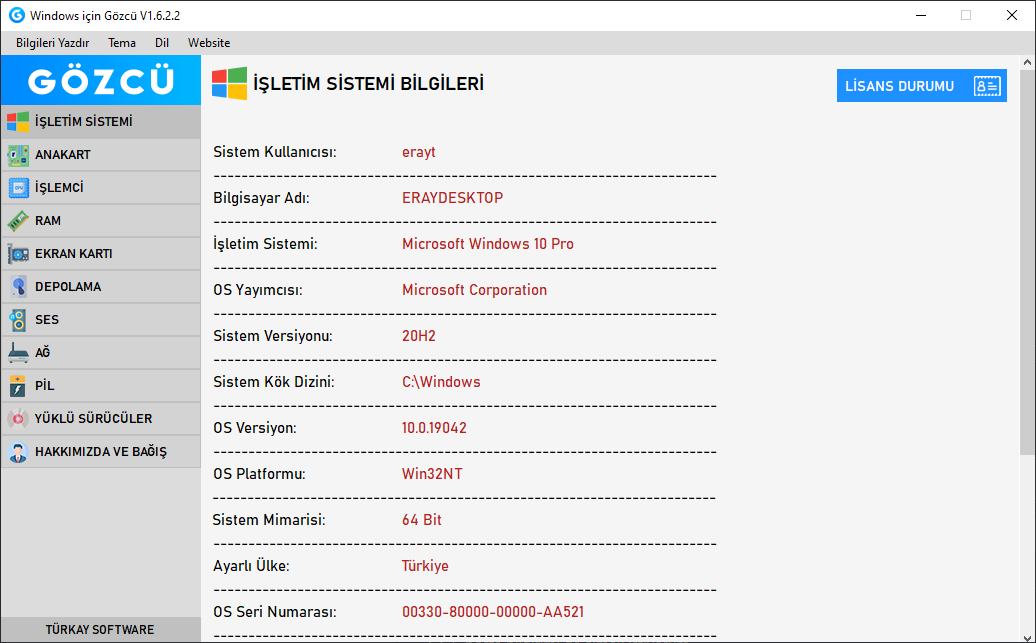
Task: Click the router icon next to AĞ
Action: pyautogui.click(x=18, y=353)
